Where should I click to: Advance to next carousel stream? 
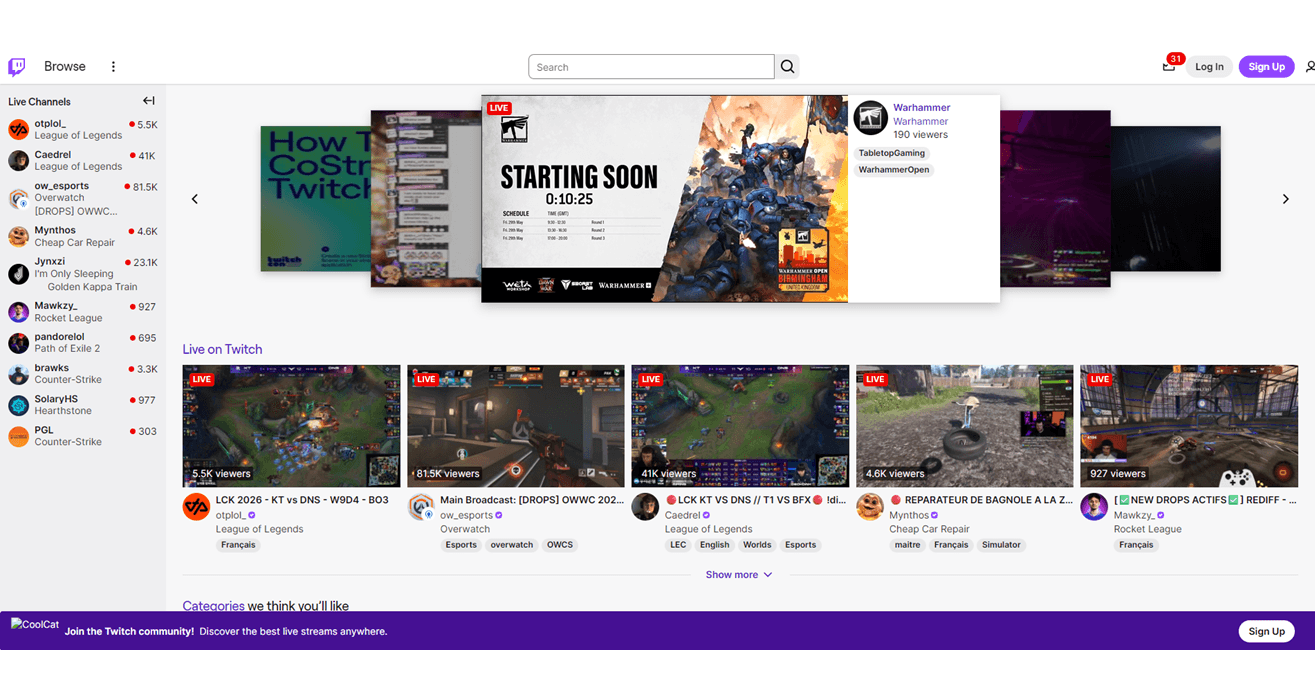click(1286, 199)
